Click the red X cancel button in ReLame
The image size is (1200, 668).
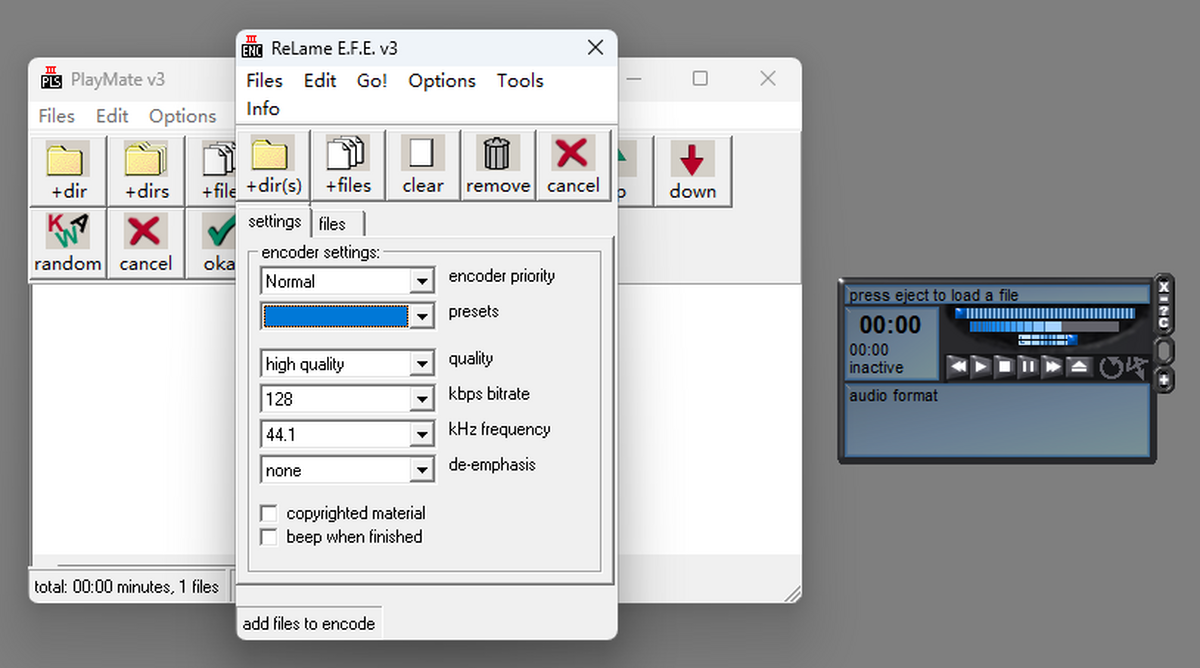pos(573,165)
